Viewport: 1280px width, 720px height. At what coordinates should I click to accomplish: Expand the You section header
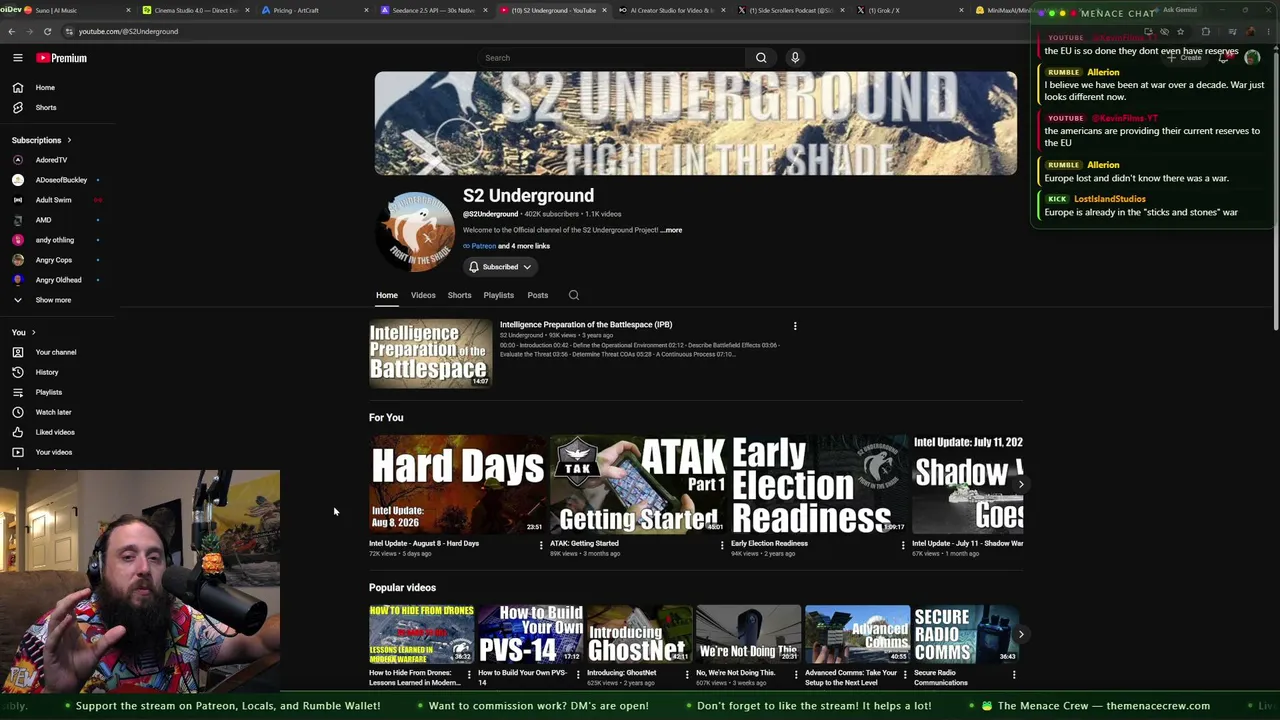[x=24, y=332]
